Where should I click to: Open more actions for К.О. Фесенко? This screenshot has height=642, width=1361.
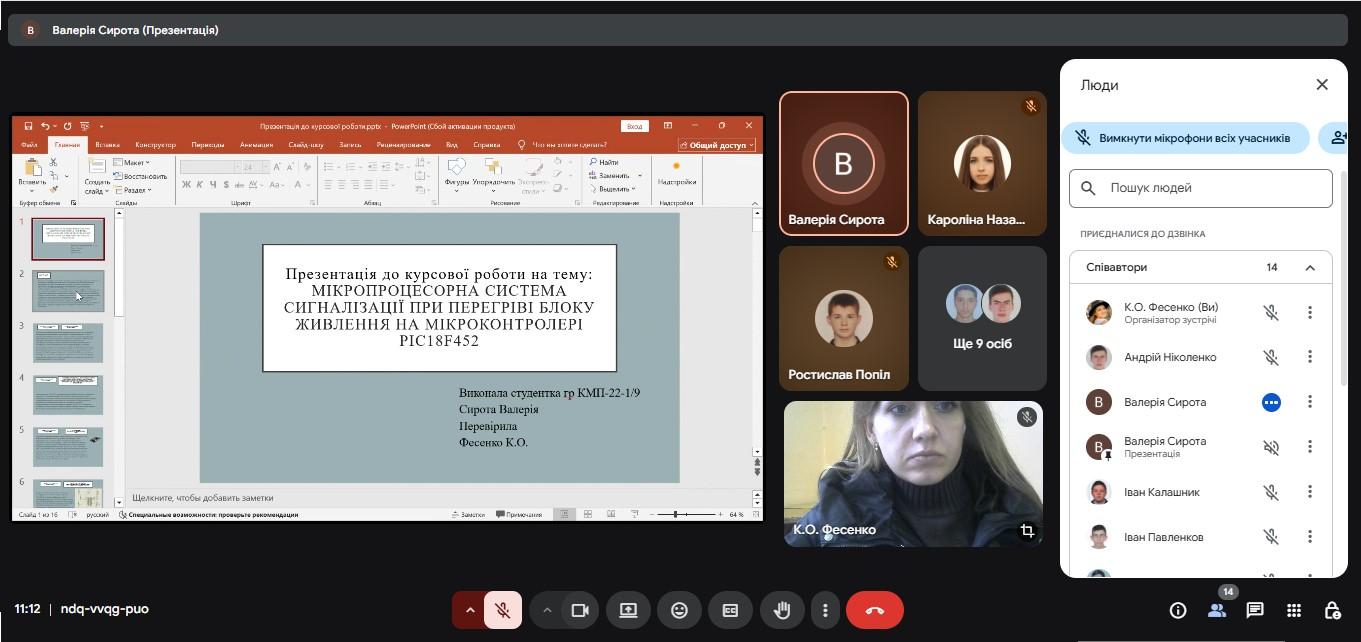coord(1310,312)
